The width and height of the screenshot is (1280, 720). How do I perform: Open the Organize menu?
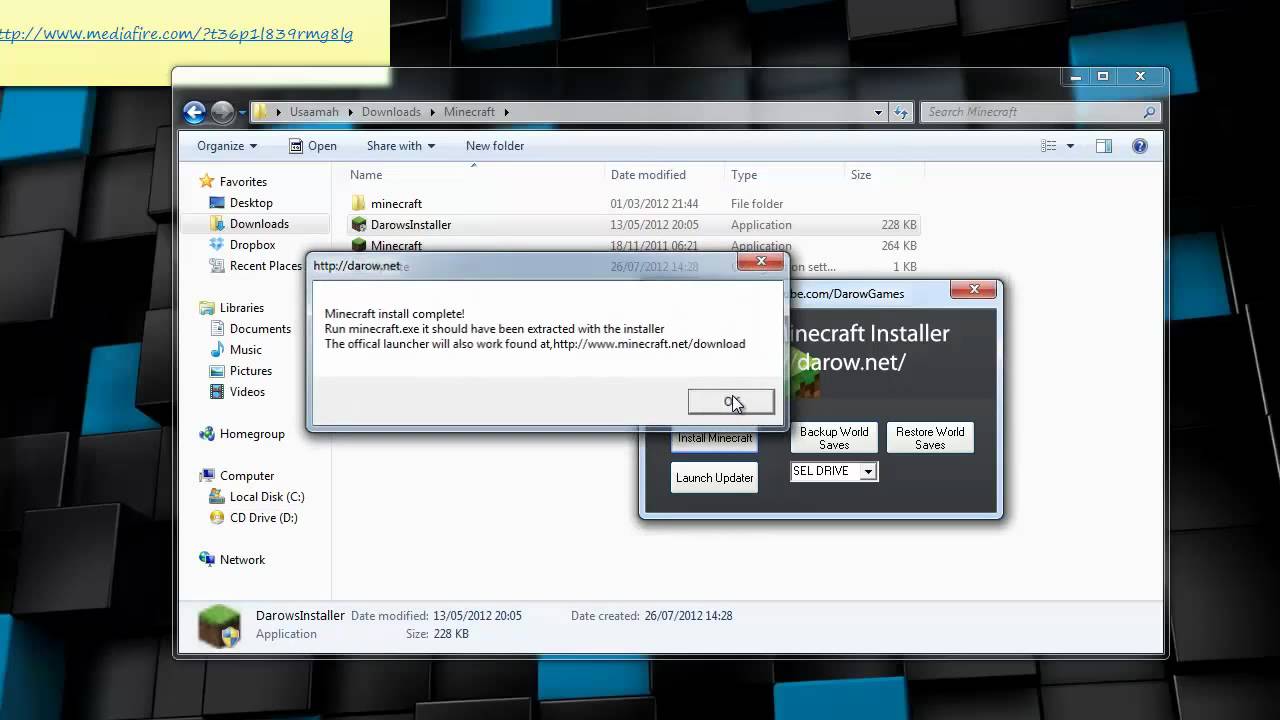pyautogui.click(x=227, y=146)
